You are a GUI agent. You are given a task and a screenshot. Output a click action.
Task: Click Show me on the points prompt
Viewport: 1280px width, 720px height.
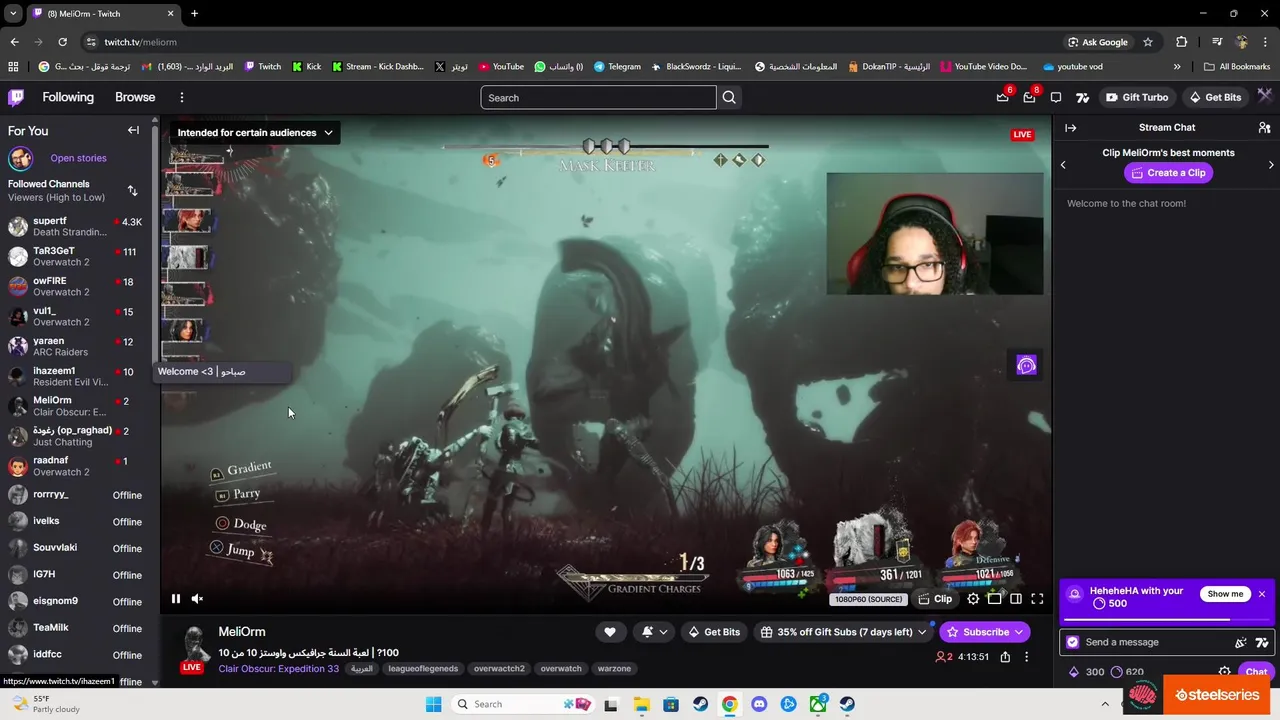click(1225, 594)
